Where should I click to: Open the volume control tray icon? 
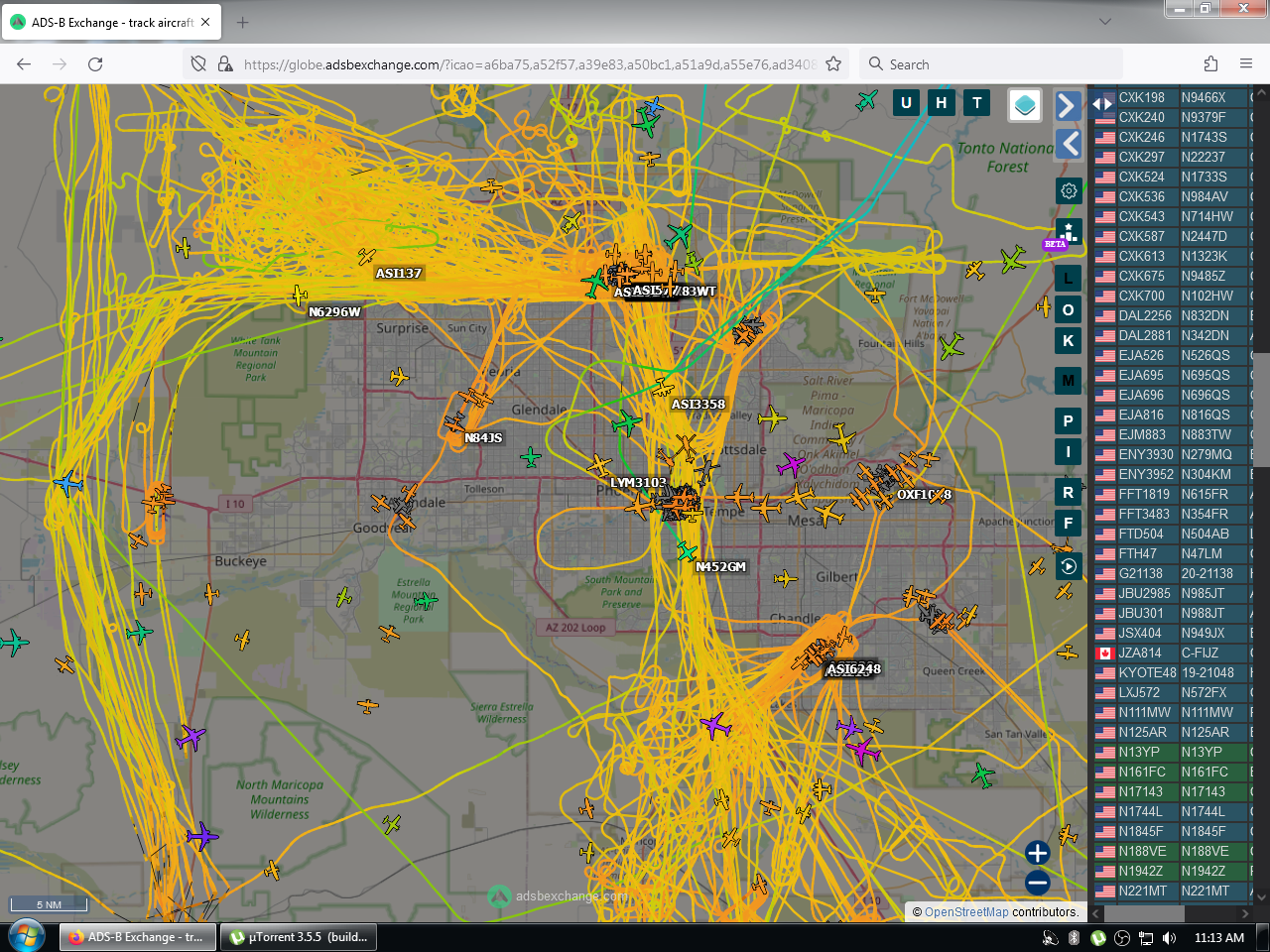point(1170,937)
